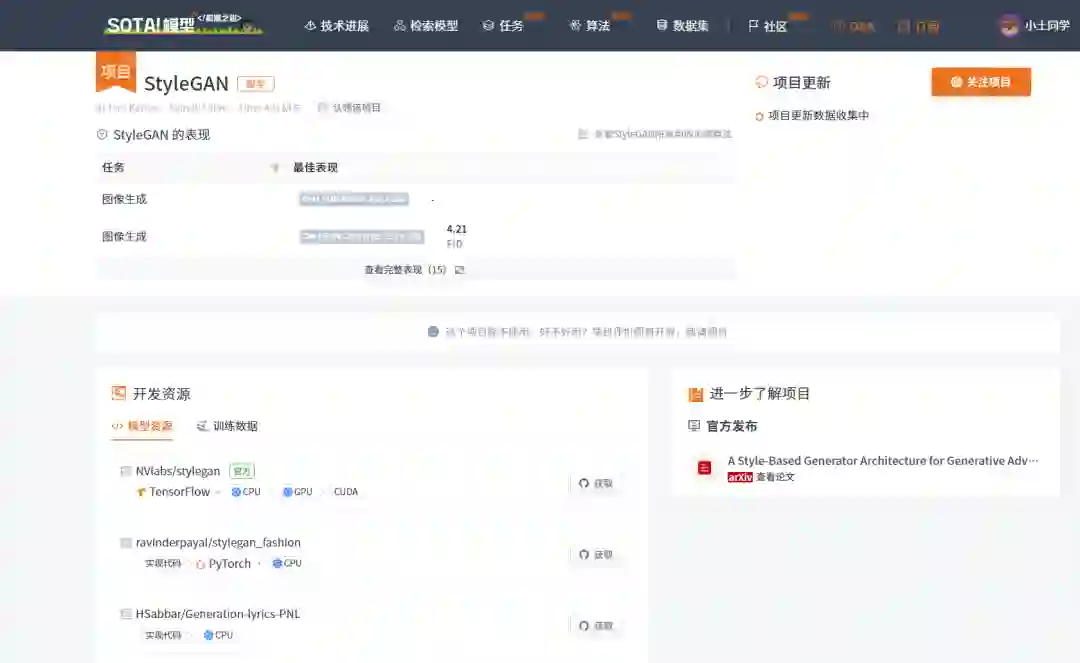Click the red arXiv badge
The image size is (1080, 663).
click(740, 477)
